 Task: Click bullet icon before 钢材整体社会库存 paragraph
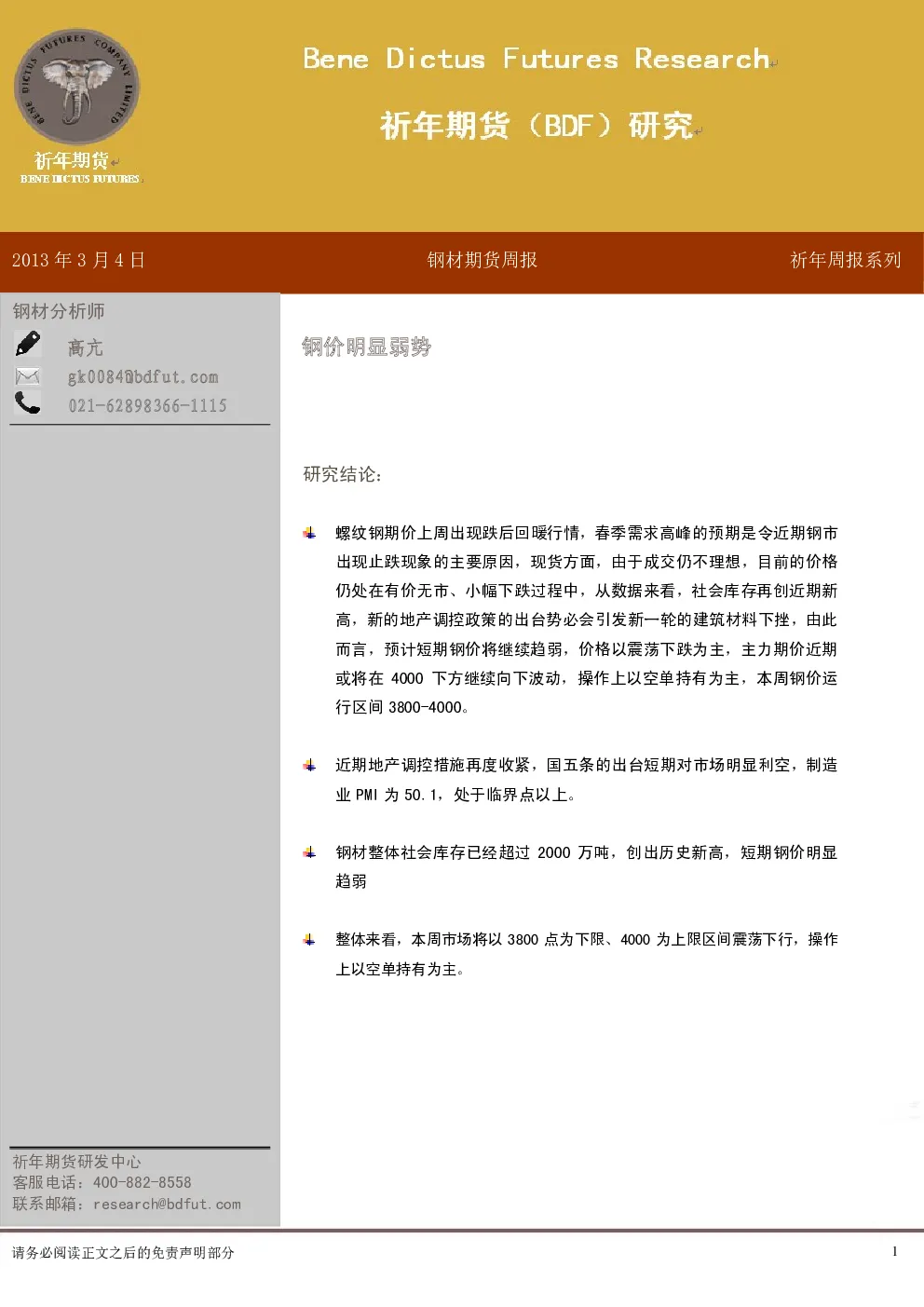309,852
